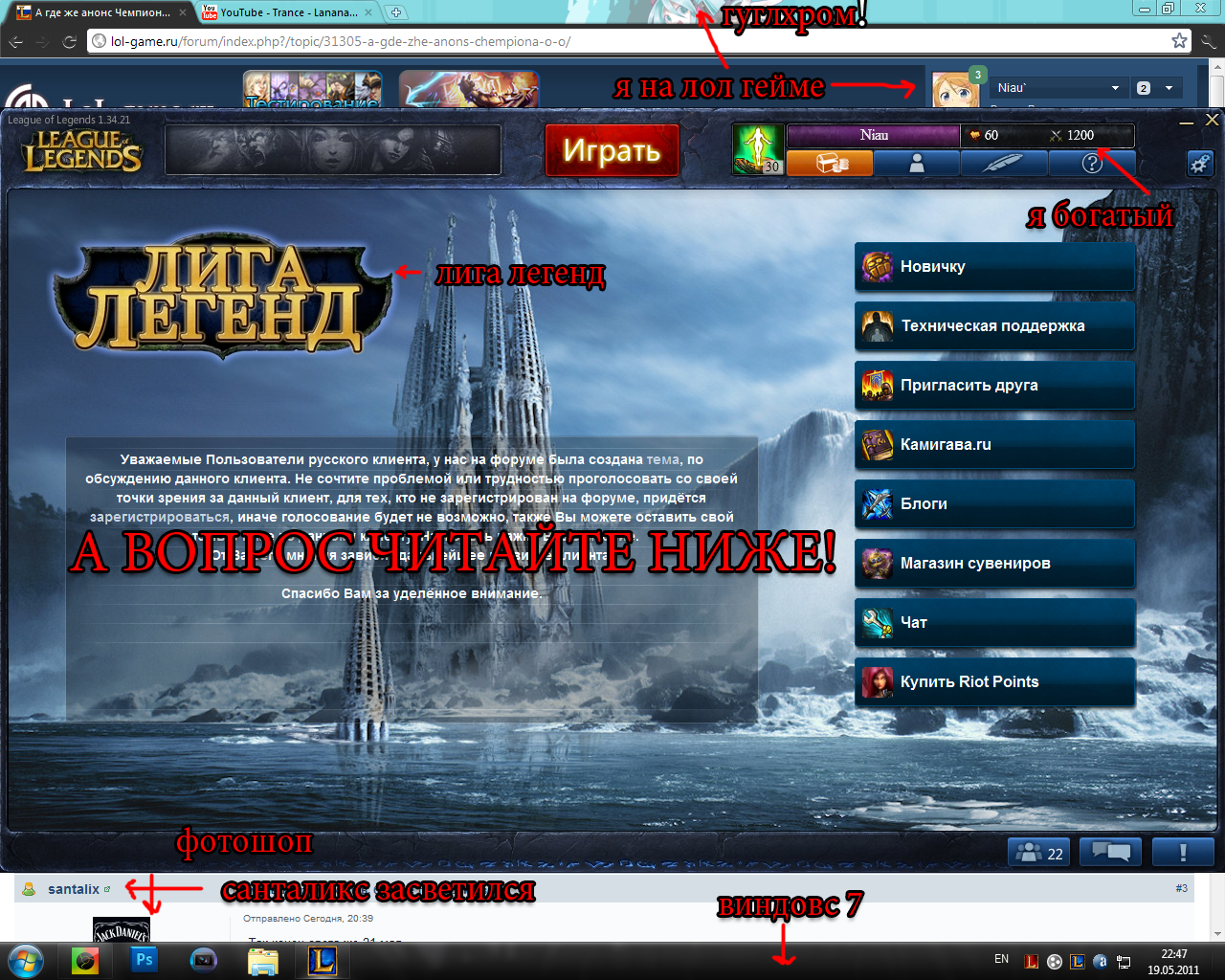Click the Играть button

[612, 150]
